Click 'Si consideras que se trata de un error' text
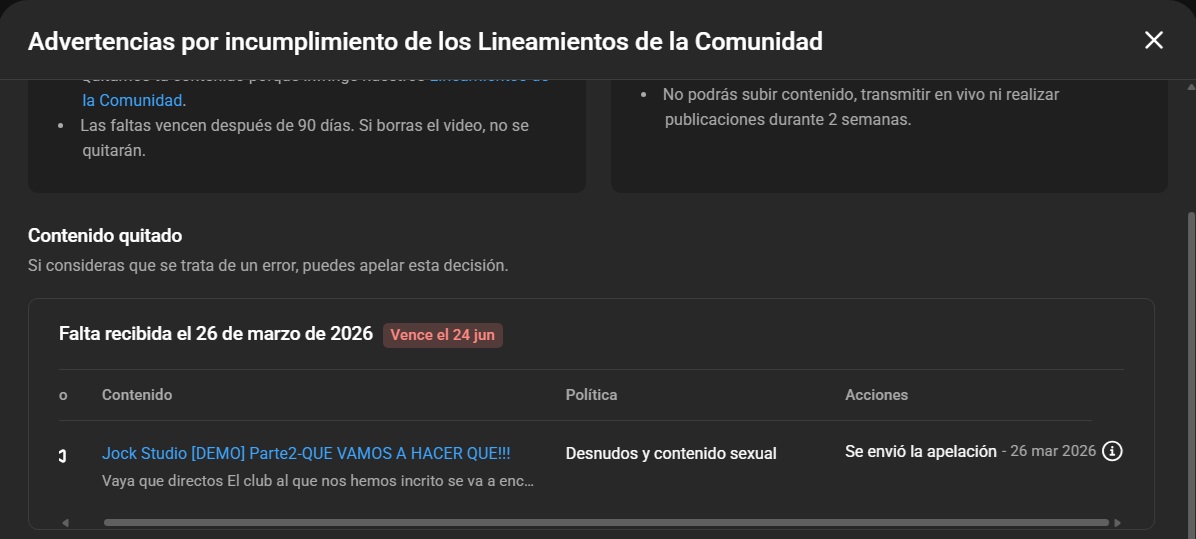 tap(163, 265)
